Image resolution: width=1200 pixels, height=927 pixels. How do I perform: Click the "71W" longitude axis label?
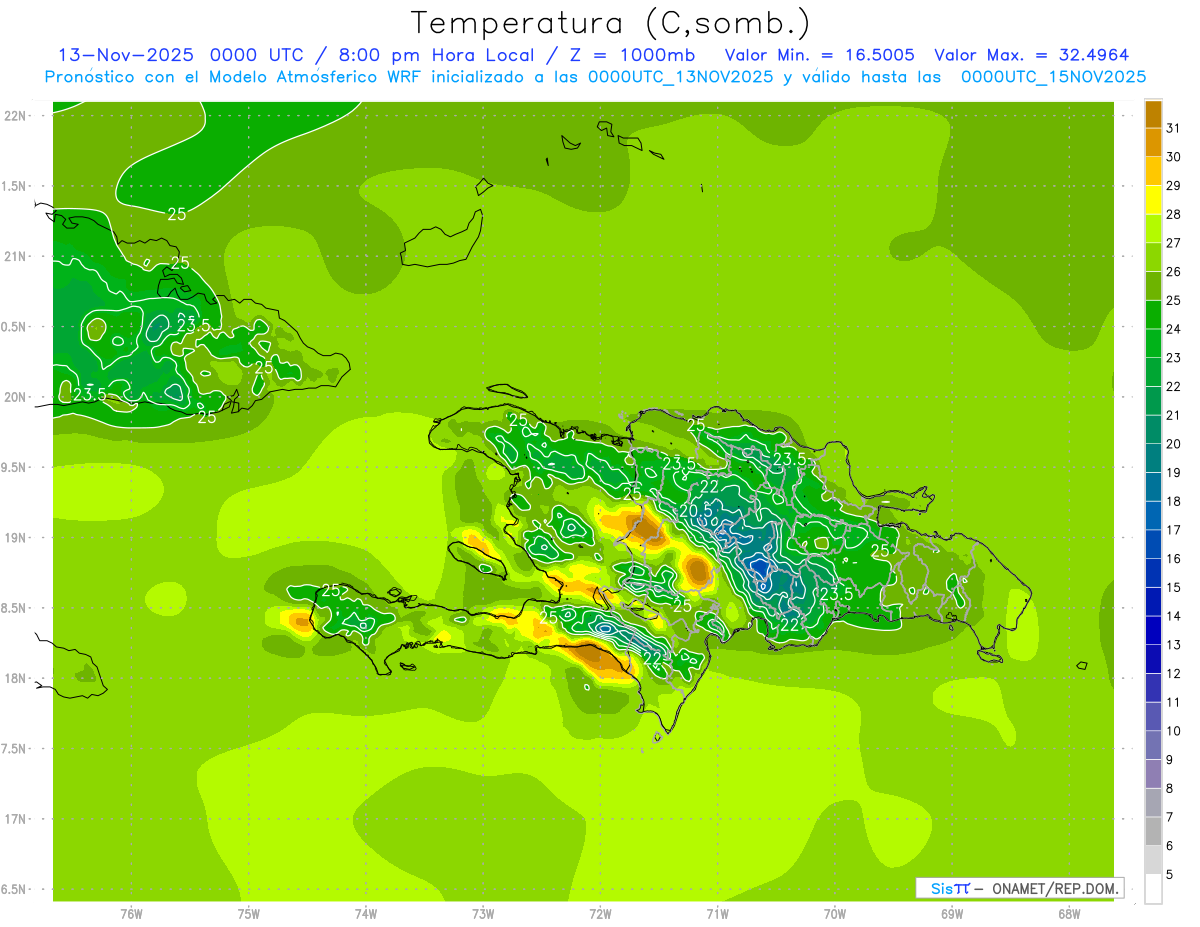click(x=717, y=914)
